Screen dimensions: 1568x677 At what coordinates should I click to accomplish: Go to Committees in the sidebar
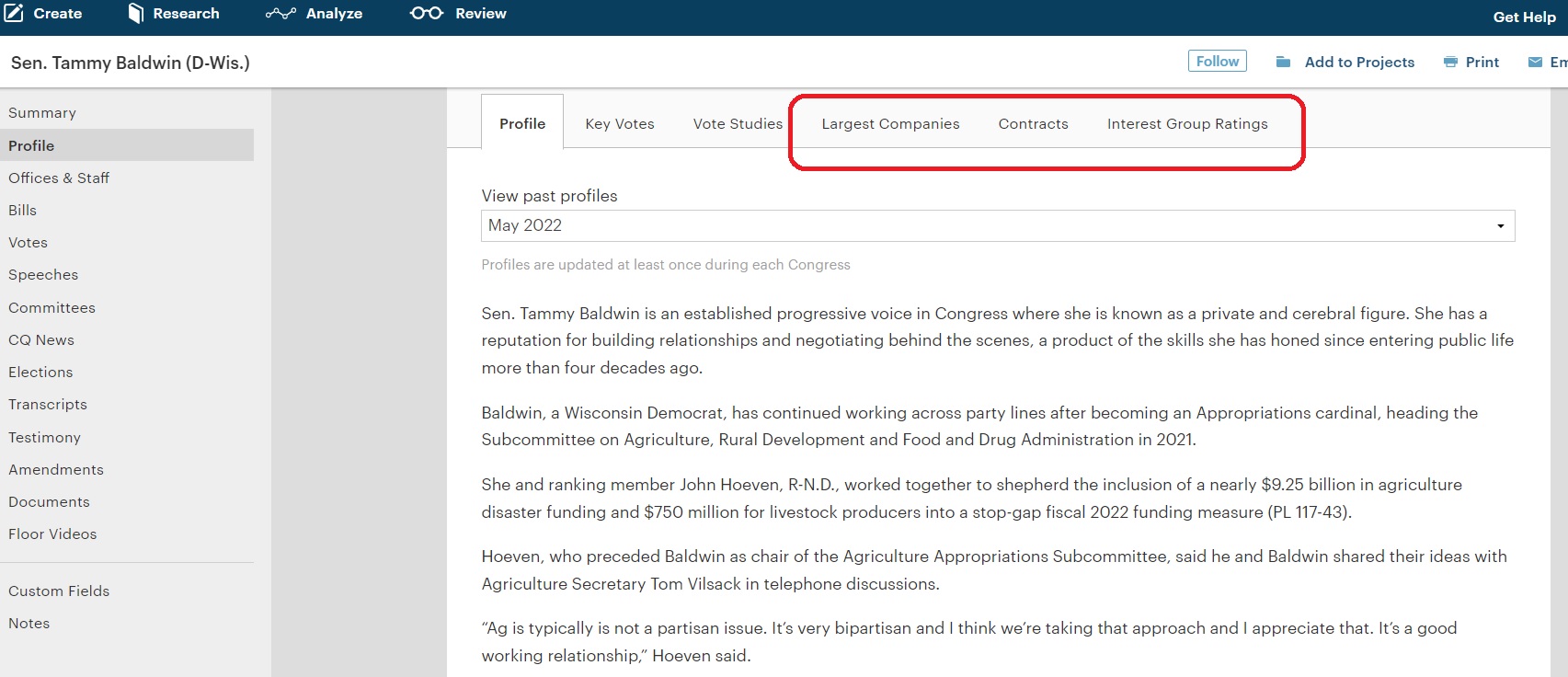52,307
